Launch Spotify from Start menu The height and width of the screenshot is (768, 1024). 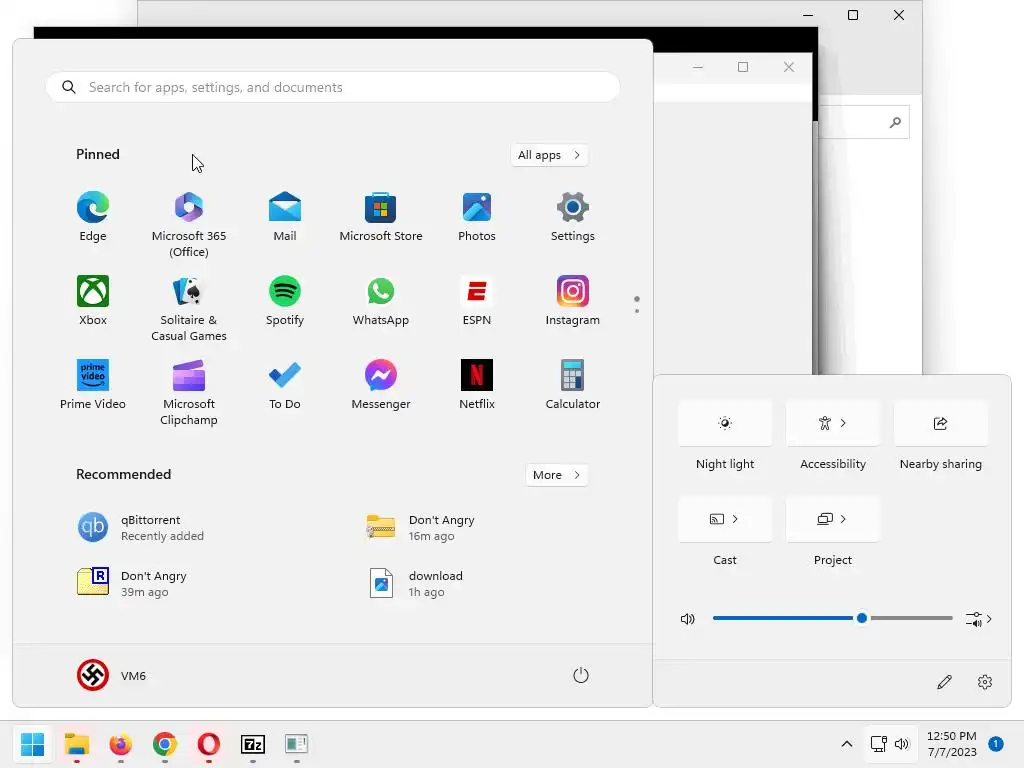point(285,301)
